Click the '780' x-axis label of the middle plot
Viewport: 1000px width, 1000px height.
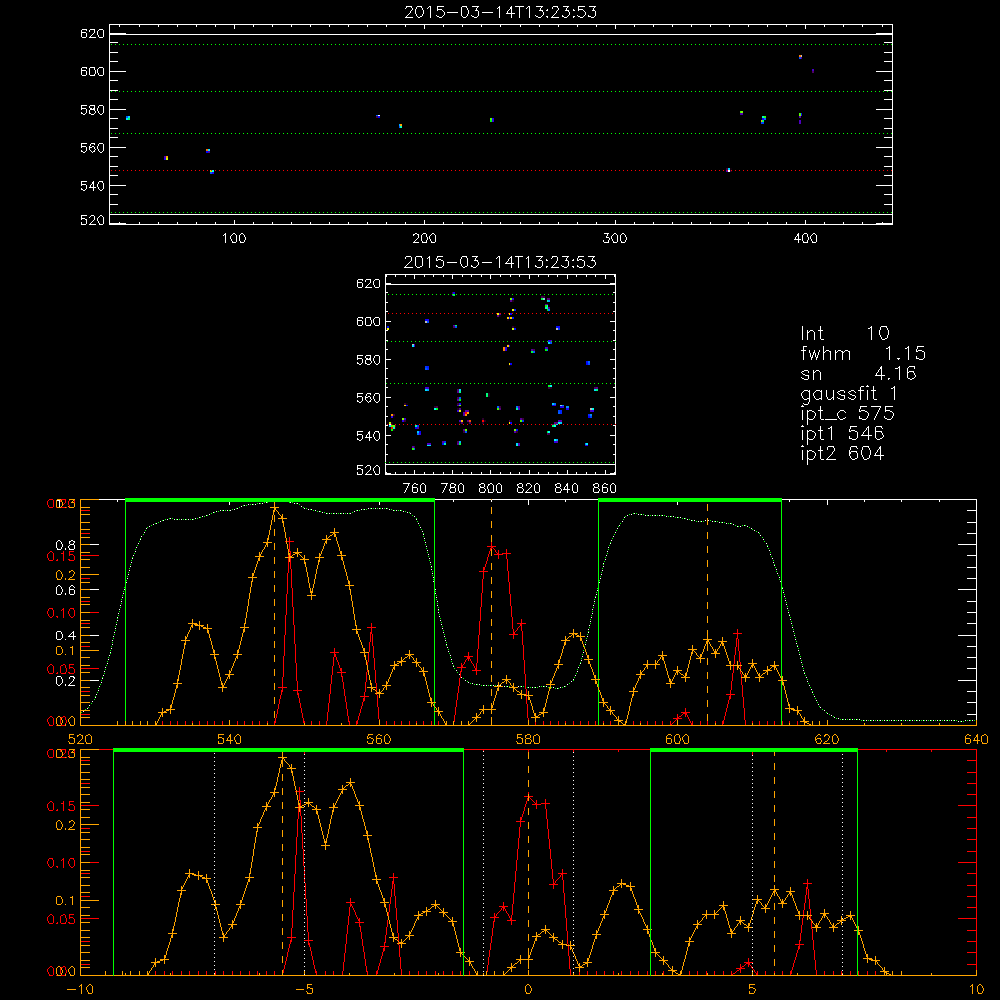(453, 489)
